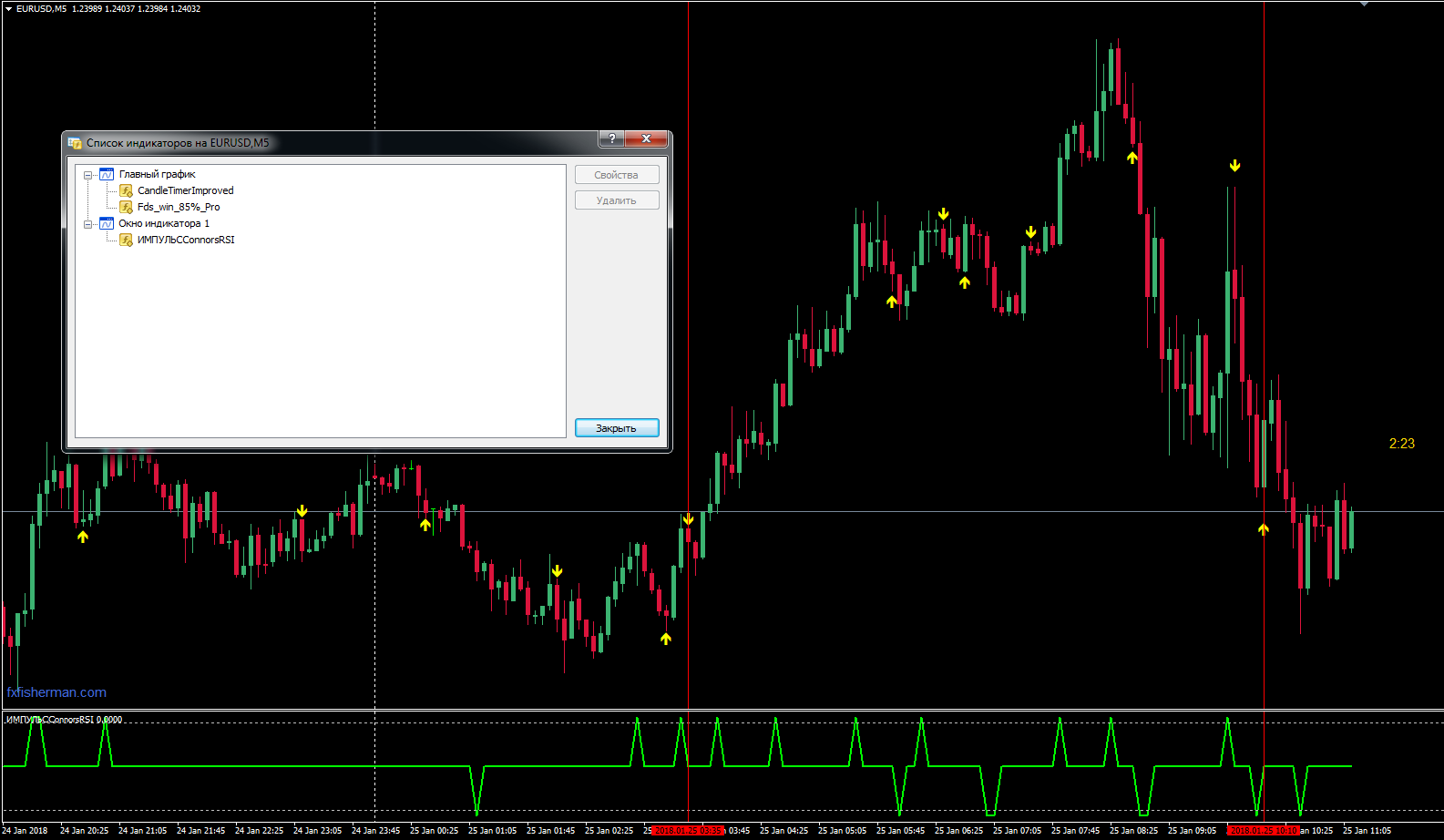The image size is (1444, 840).
Task: Close the indicators list dialog with X
Action: (x=646, y=138)
